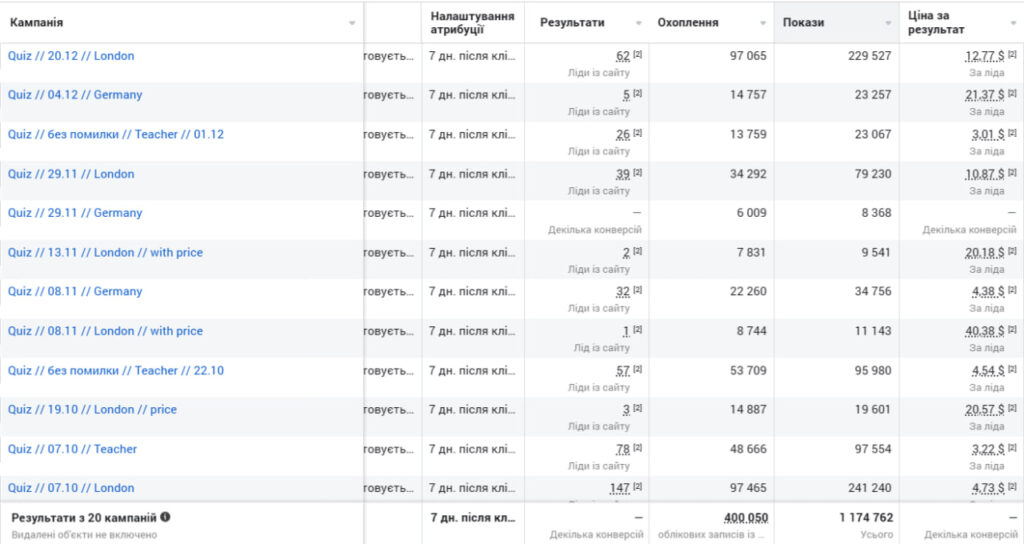The height and width of the screenshot is (544, 1024).
Task: Click the Налаштування атрибуції column header
Action: click(x=472, y=22)
